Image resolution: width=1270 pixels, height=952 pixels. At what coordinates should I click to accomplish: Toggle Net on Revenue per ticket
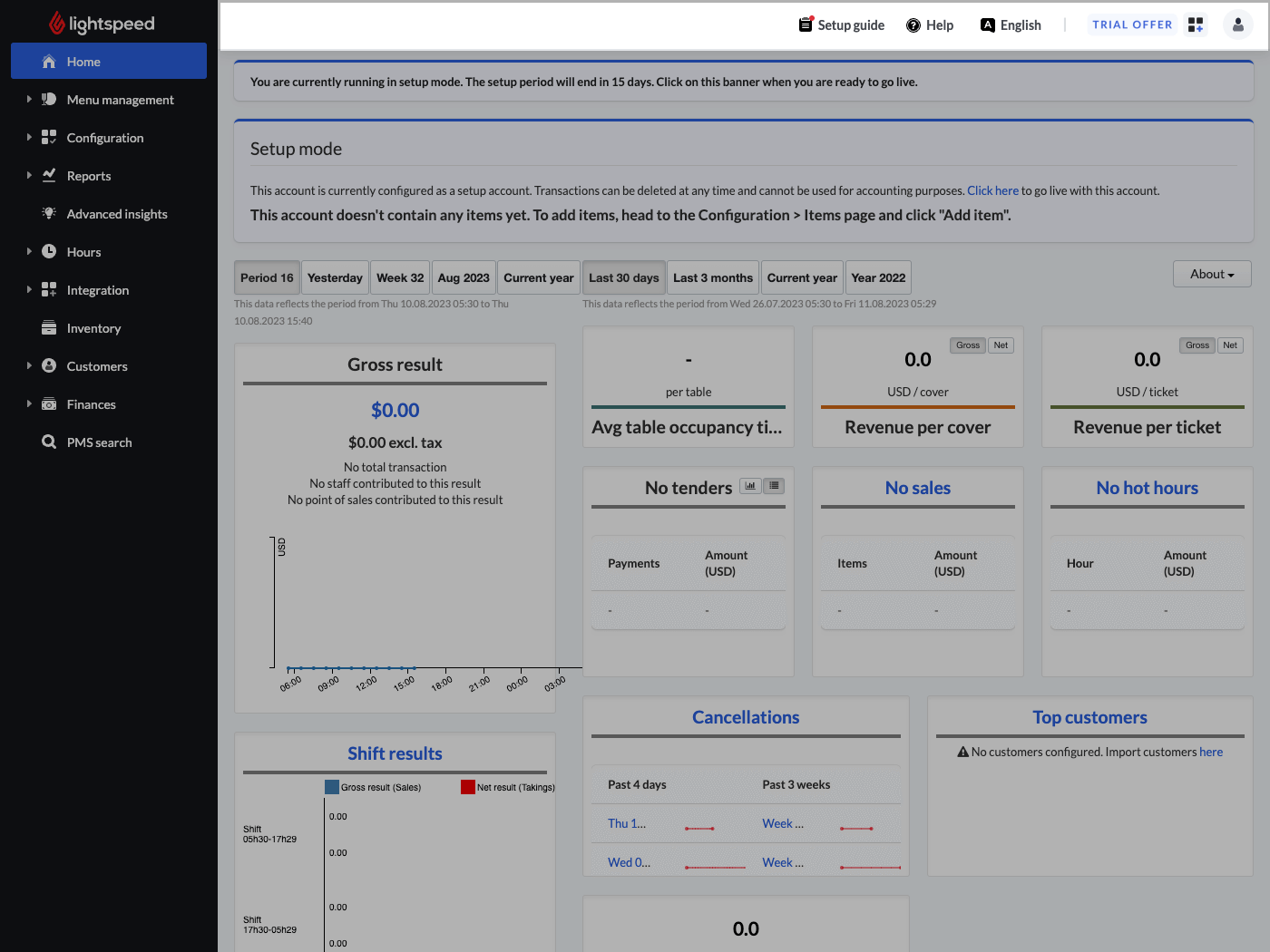pyautogui.click(x=1230, y=345)
